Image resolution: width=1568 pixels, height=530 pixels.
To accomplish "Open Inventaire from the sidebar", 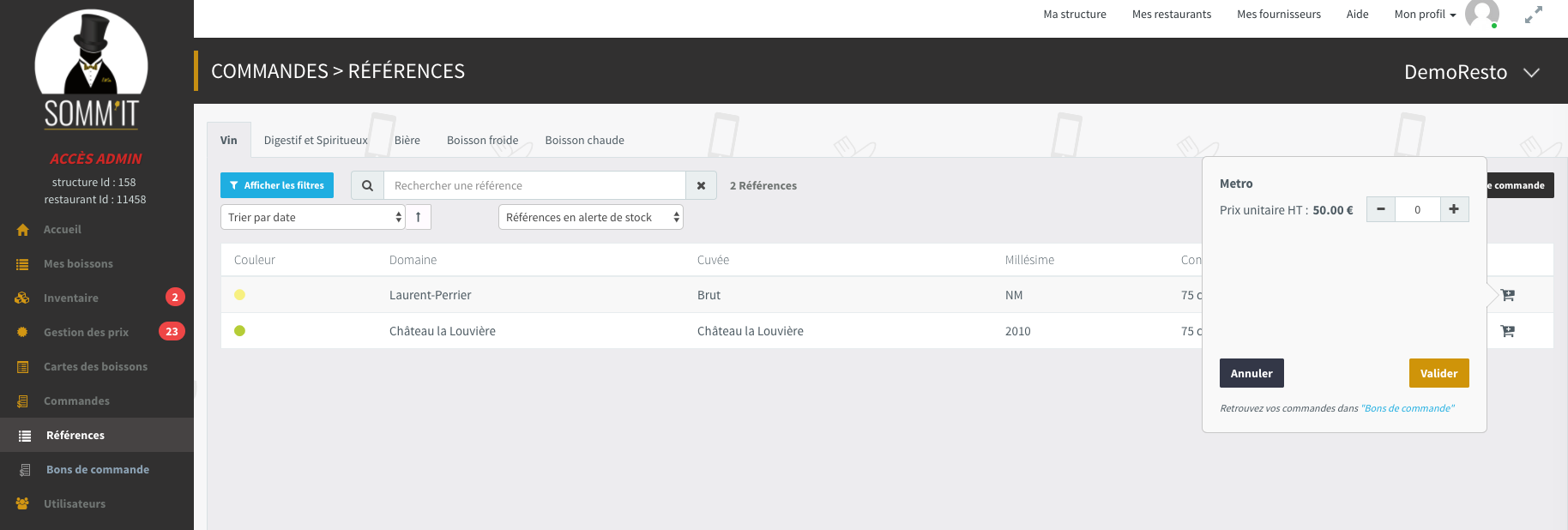I will 71,298.
